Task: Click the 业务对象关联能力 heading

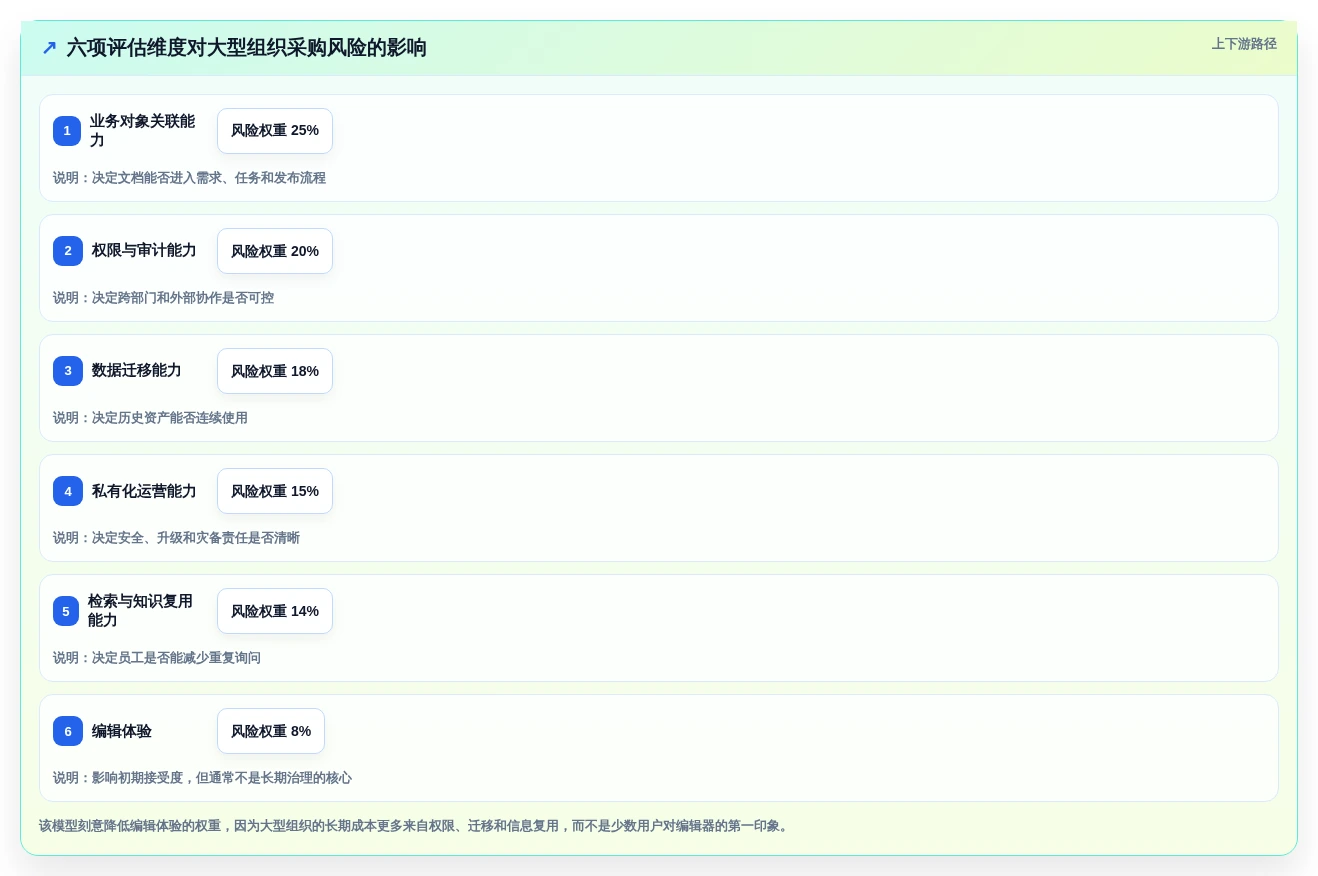Action: click(x=143, y=131)
